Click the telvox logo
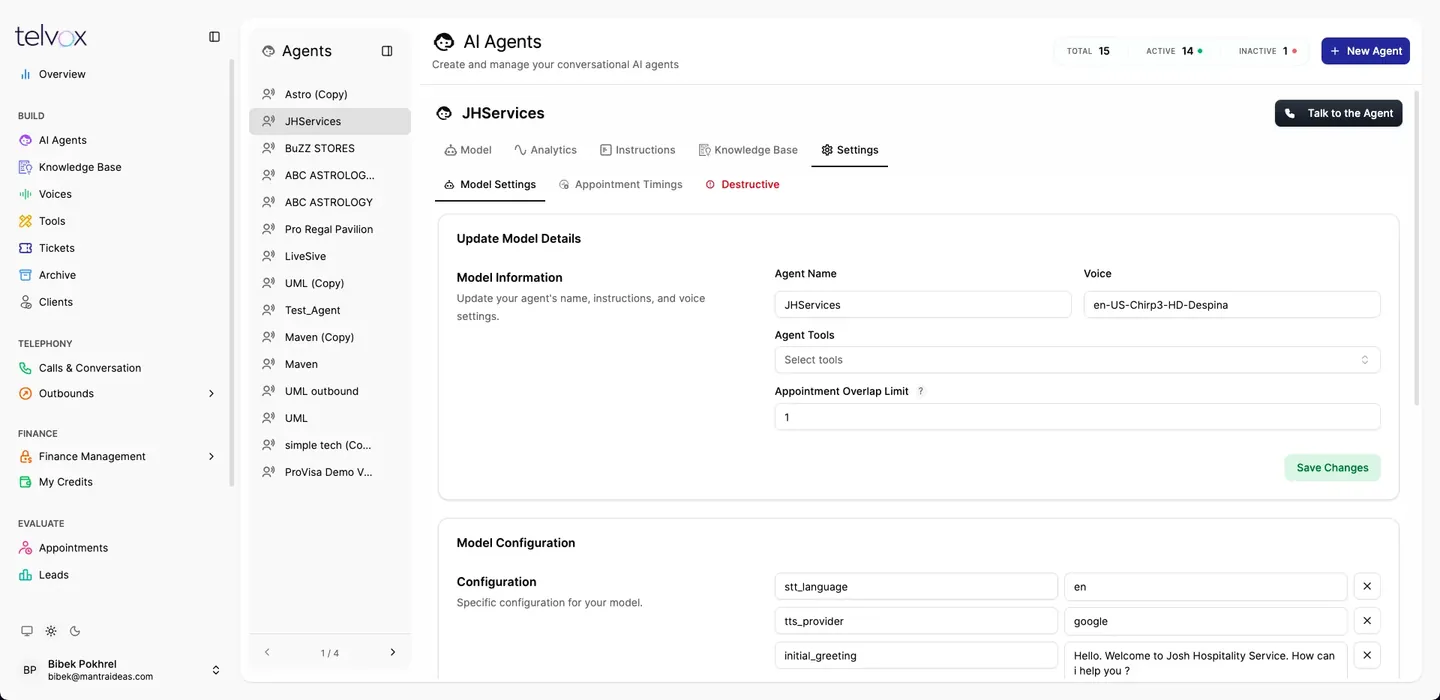Screen dimensions: 1440x700 (51, 36)
